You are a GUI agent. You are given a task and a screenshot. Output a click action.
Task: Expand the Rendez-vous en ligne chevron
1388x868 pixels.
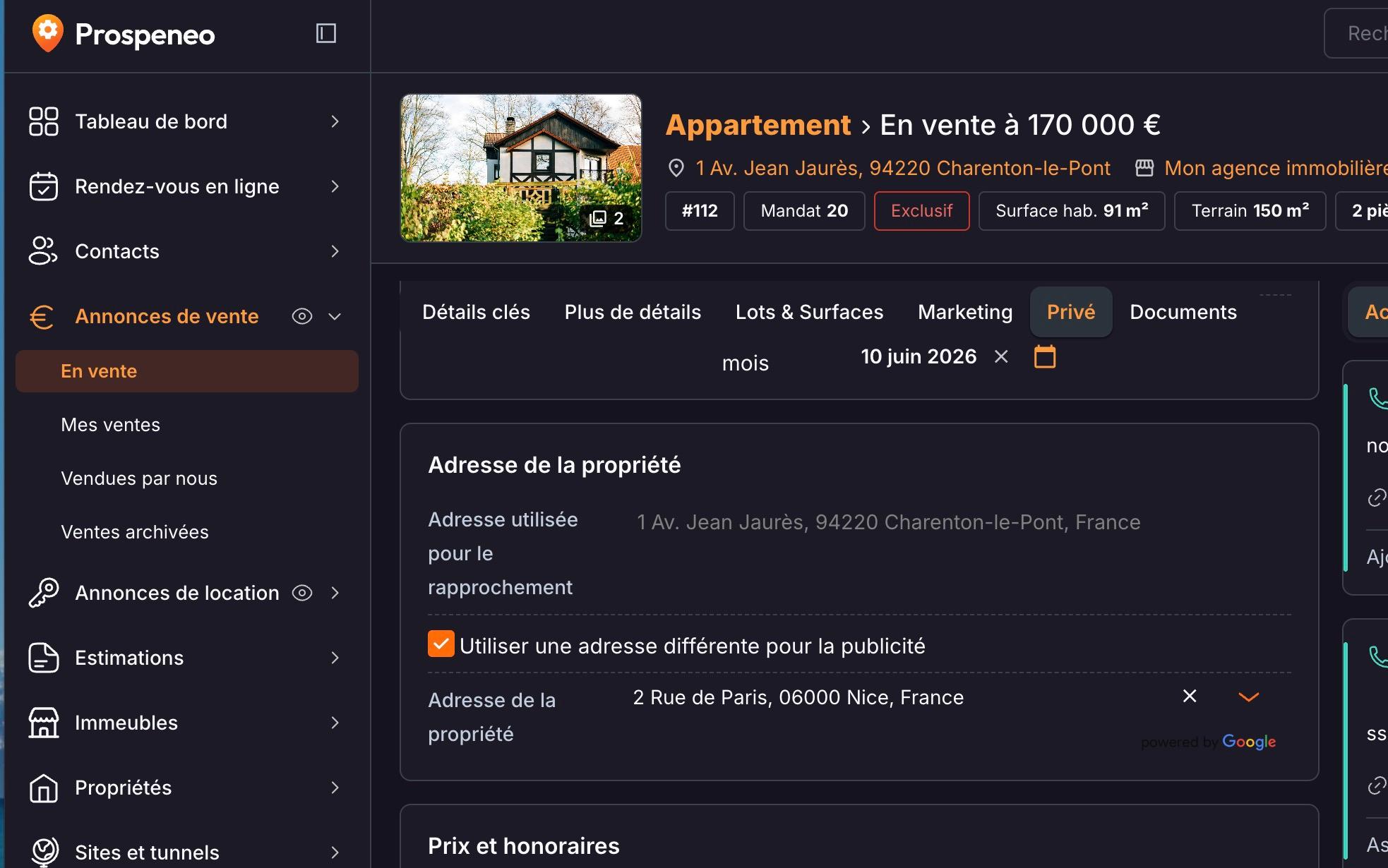click(335, 186)
